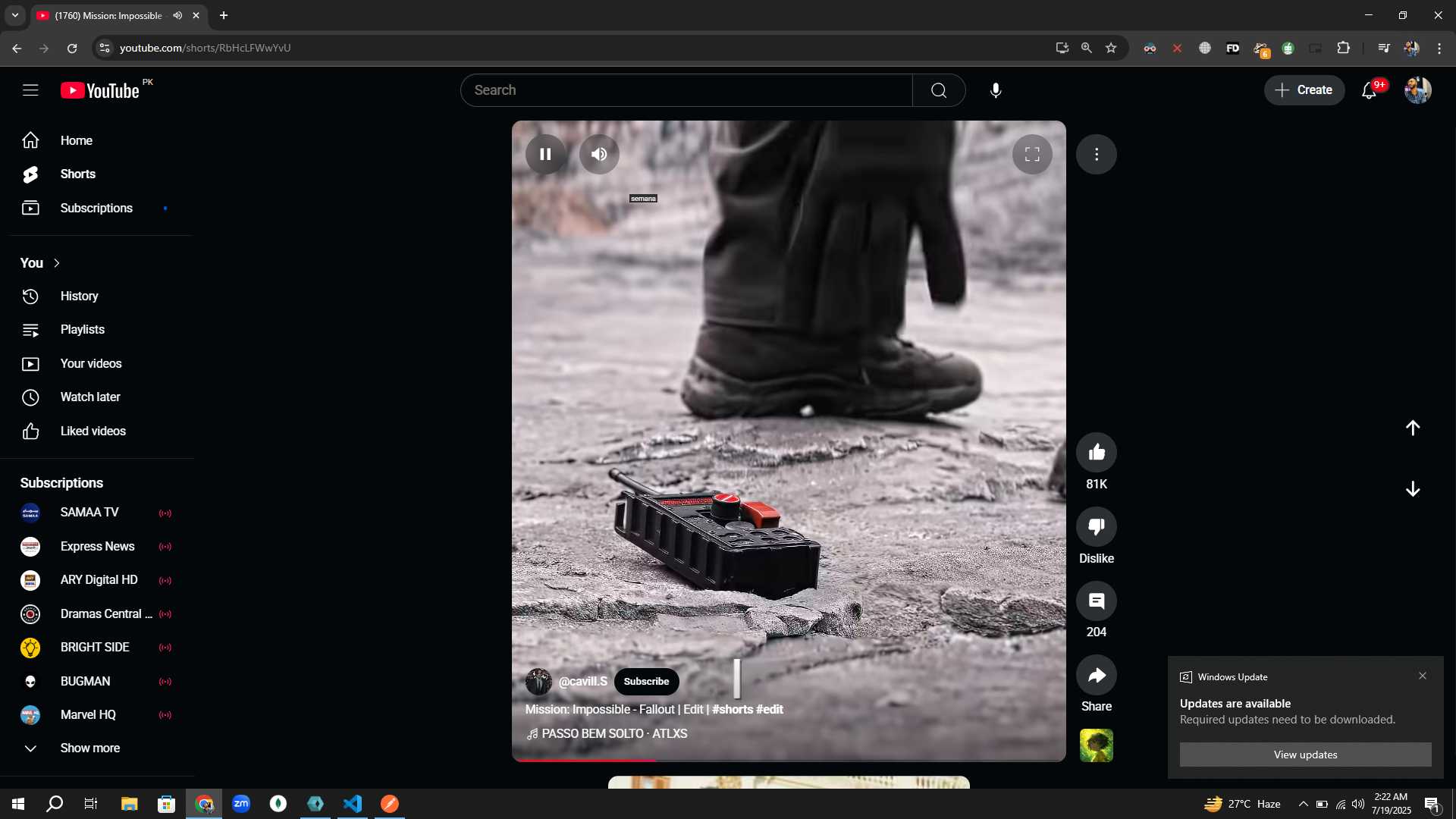Open the tab search dropdown arrow
The image size is (1456, 819).
[14, 15]
